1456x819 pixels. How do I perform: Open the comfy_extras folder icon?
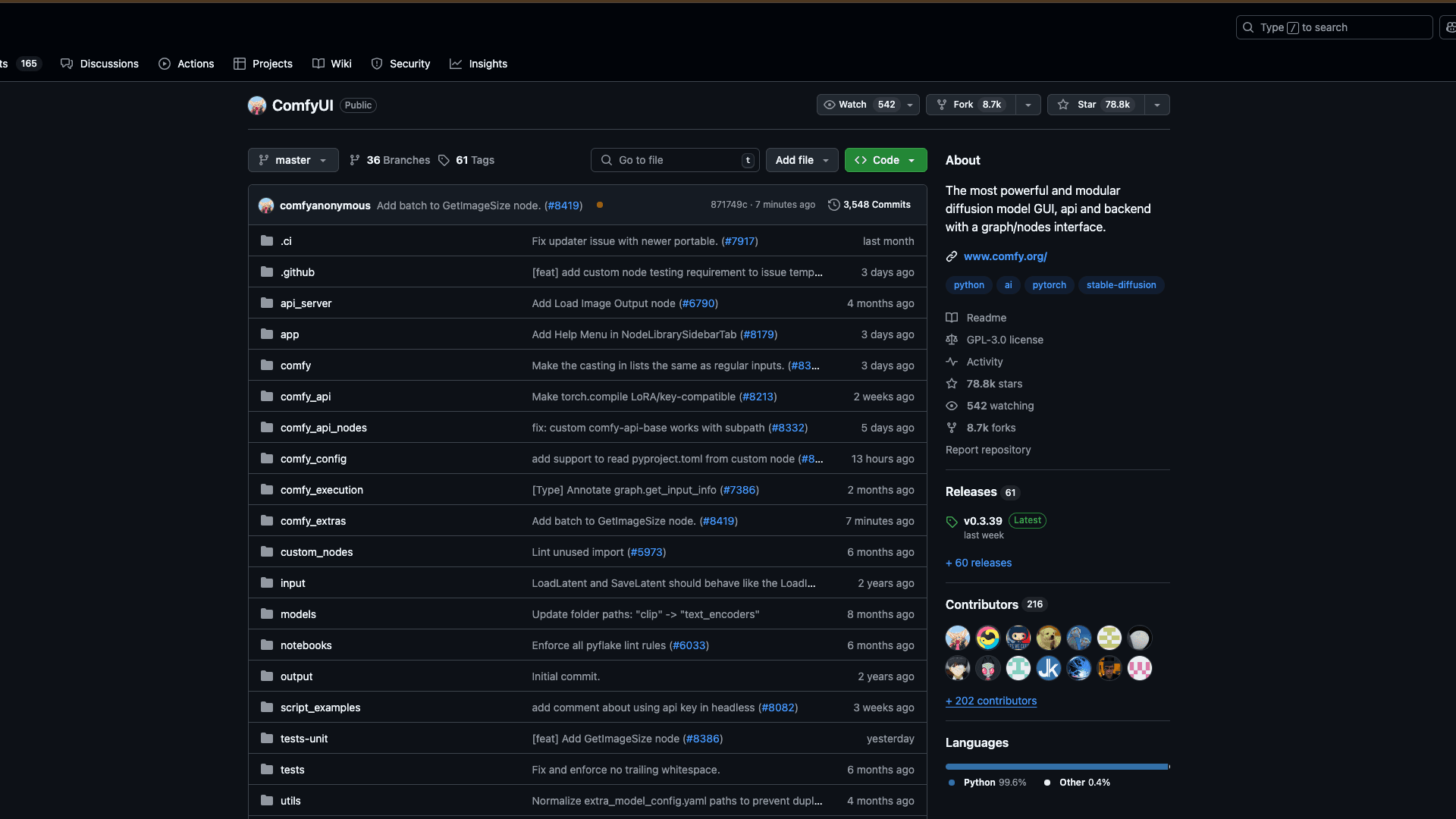click(x=267, y=521)
